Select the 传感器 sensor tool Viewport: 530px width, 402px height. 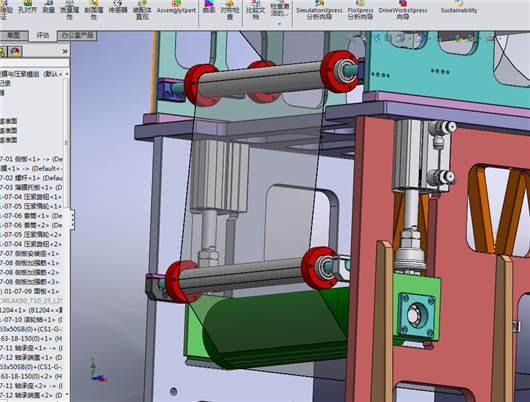coord(118,7)
